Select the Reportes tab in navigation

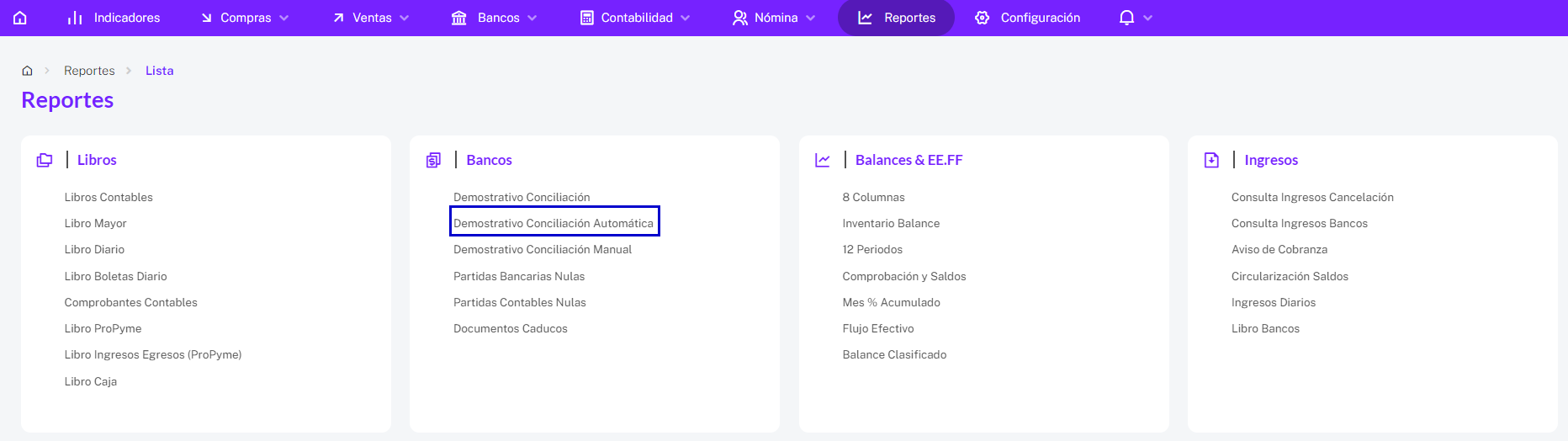pyautogui.click(x=896, y=18)
